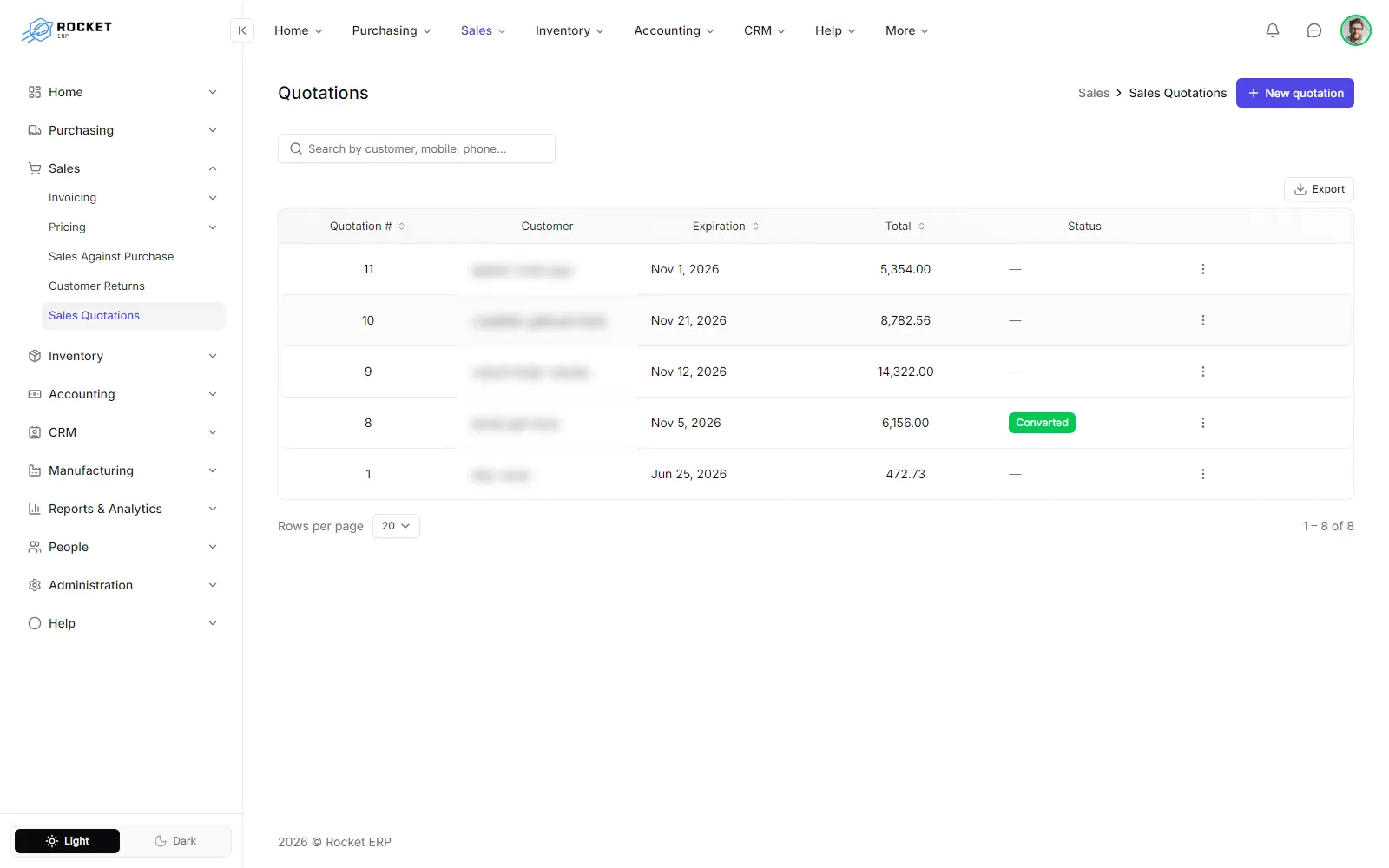Focus the customer search field

tap(417, 148)
